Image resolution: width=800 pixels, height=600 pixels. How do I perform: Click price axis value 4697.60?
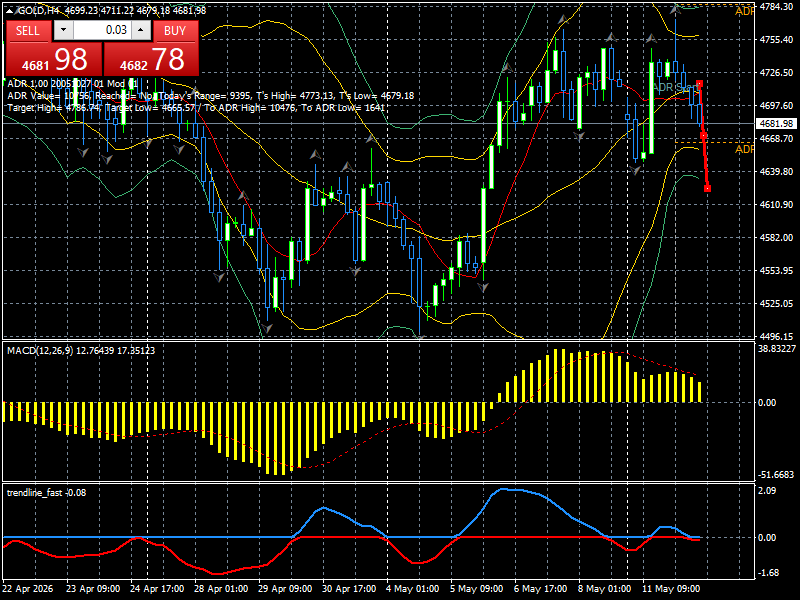[776, 106]
